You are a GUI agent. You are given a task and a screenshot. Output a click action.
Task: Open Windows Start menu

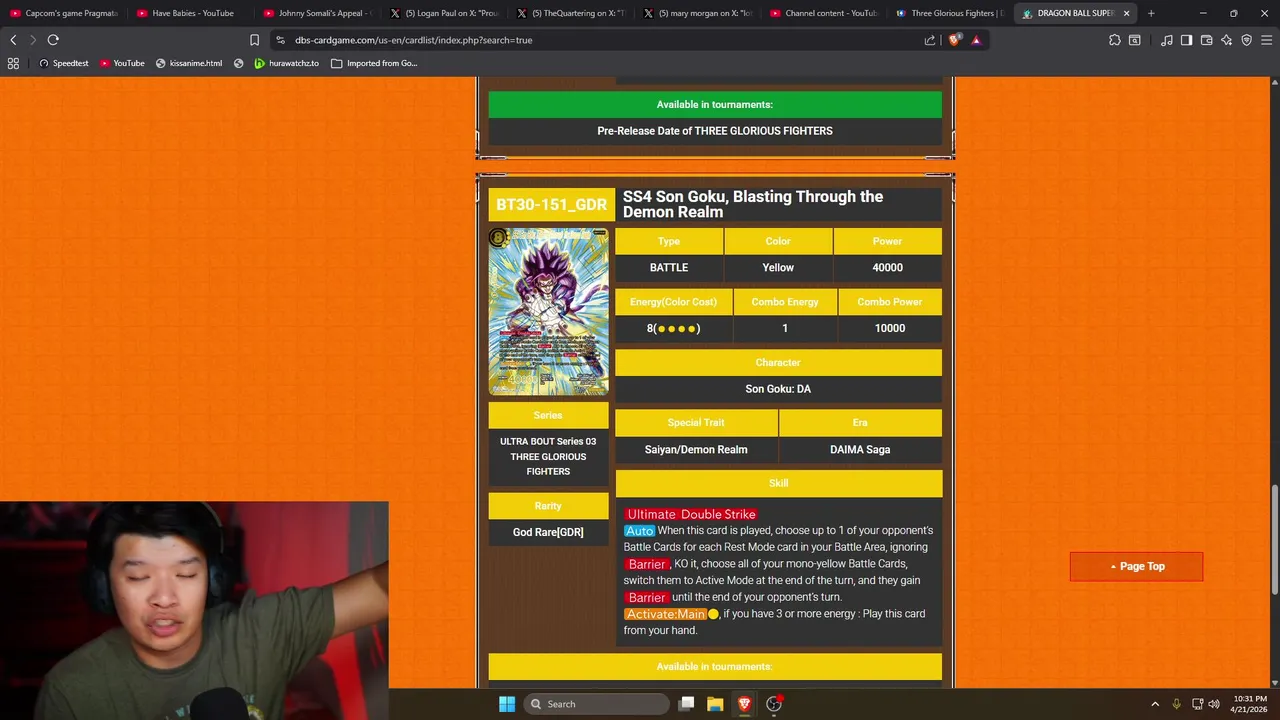point(507,704)
